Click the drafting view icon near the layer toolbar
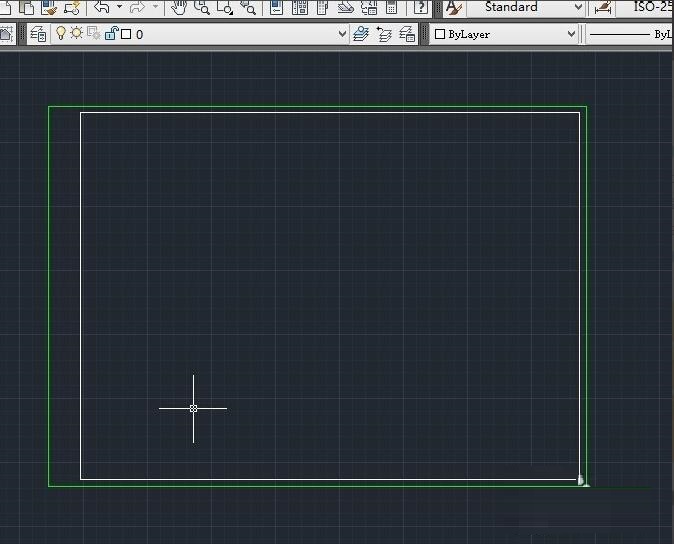Image resolution: width=674 pixels, height=544 pixels. click(x=6, y=34)
